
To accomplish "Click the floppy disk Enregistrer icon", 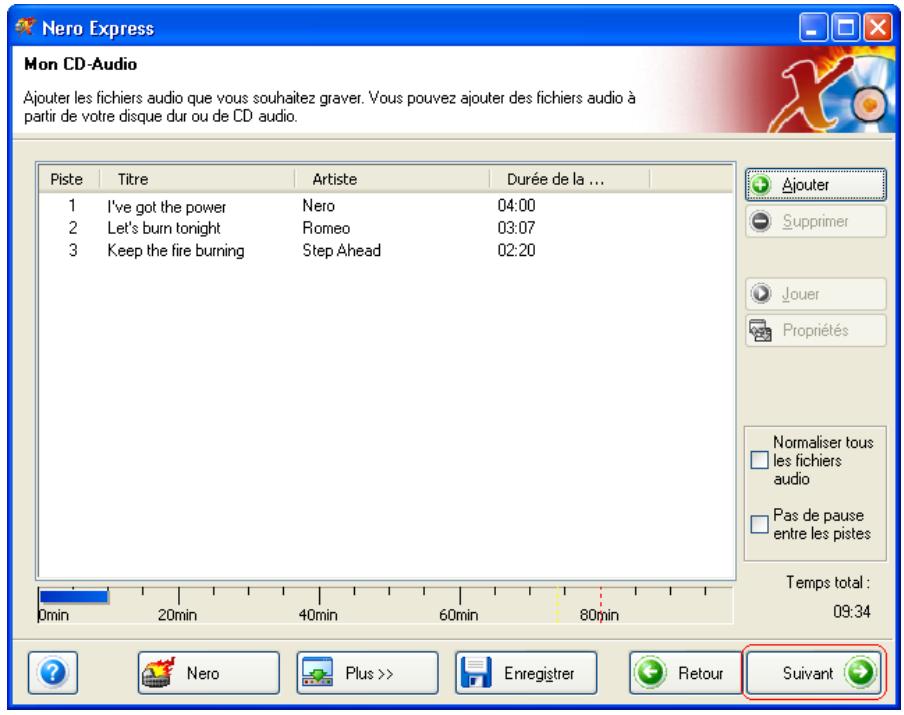I will pos(476,672).
